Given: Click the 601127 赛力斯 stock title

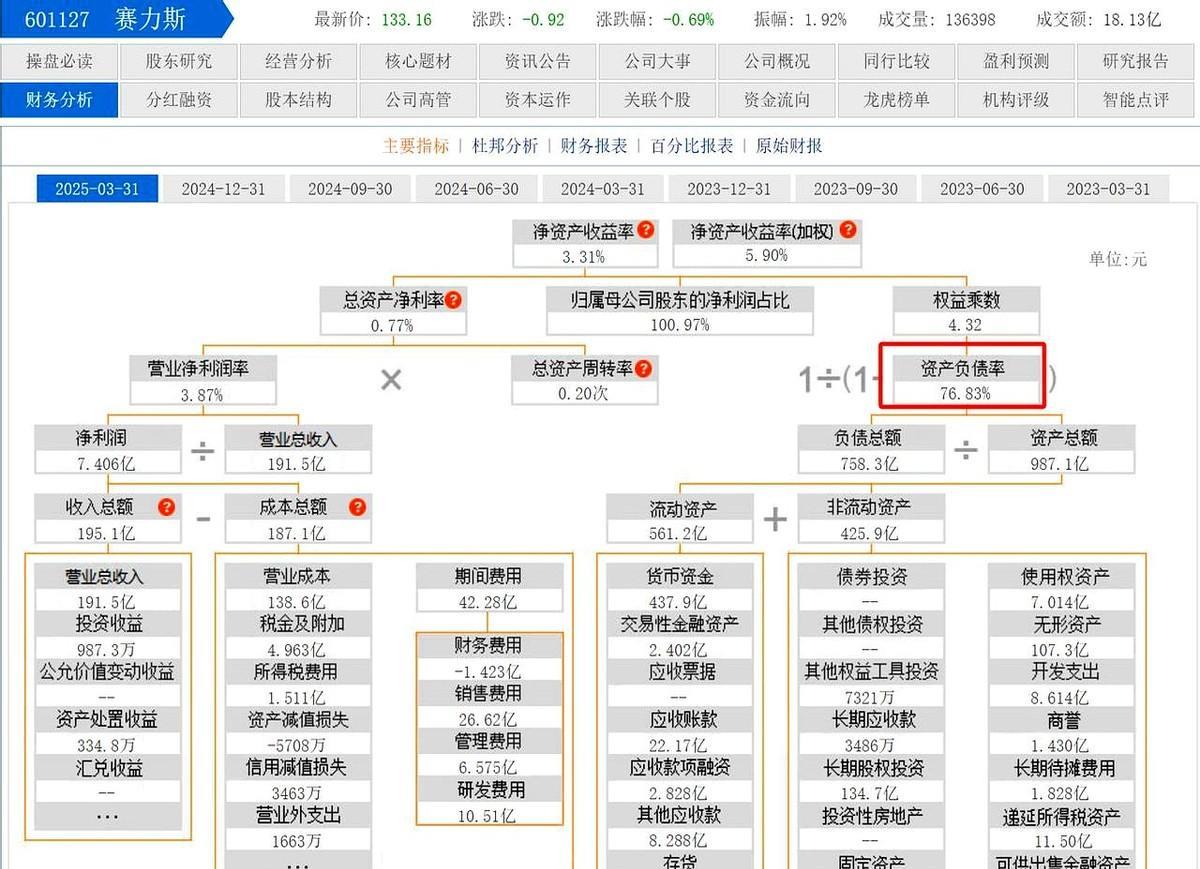Looking at the screenshot, I should (107, 19).
